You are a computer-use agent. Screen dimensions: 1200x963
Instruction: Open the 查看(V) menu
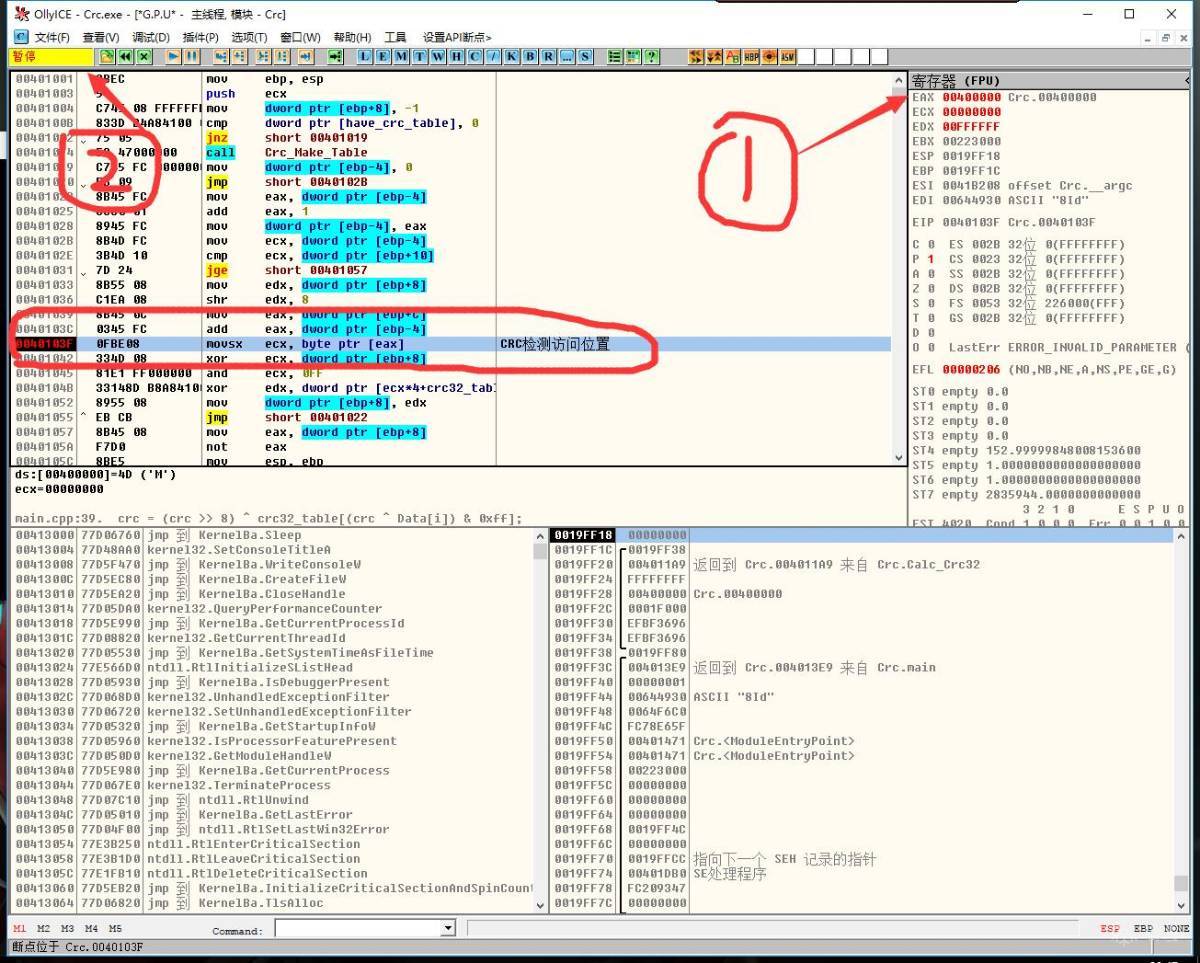pyautogui.click(x=100, y=37)
